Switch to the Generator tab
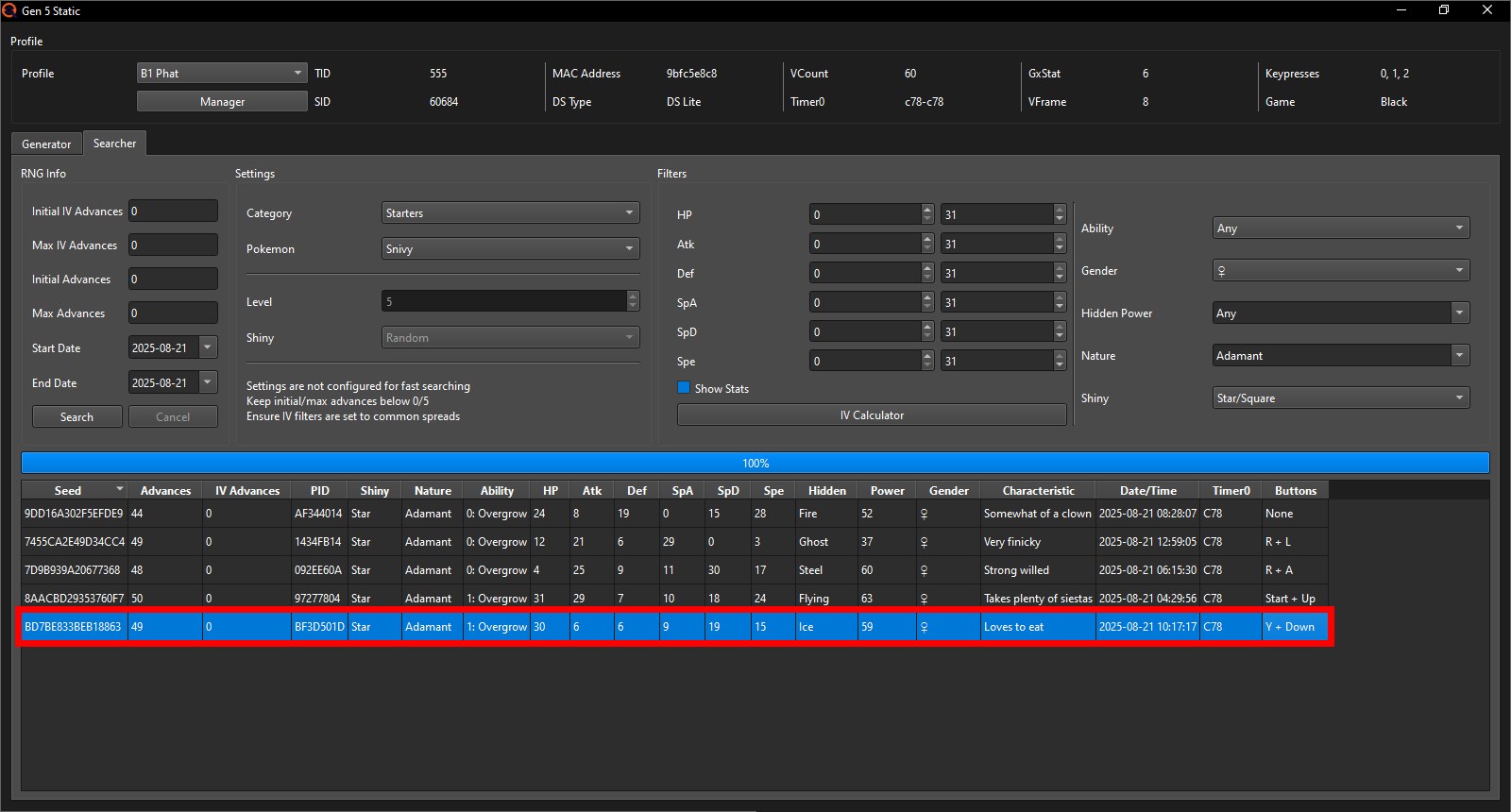Viewport: 1511px width, 812px height. [46, 144]
